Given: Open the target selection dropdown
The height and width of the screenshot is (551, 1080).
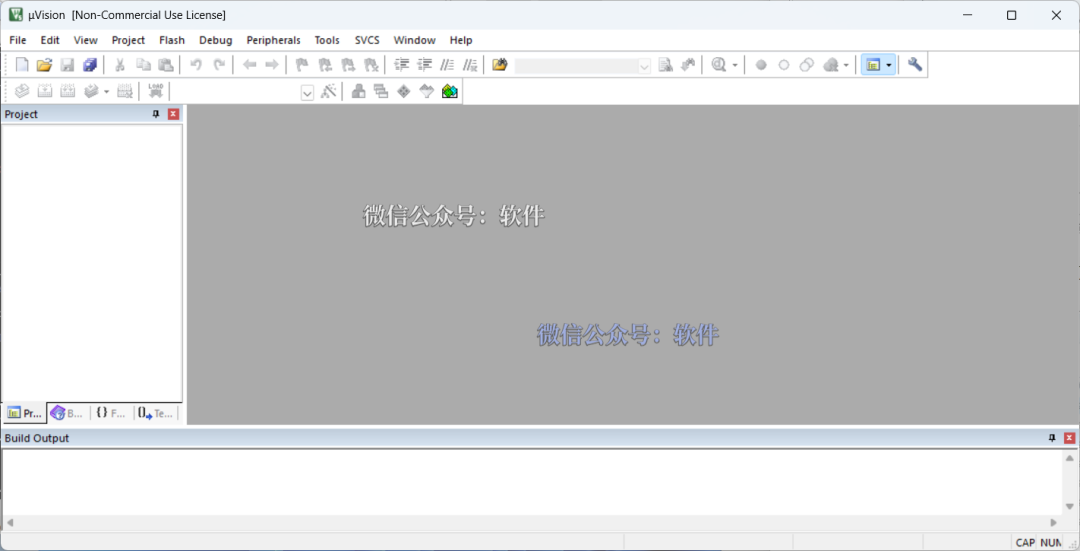Looking at the screenshot, I should tap(307, 92).
